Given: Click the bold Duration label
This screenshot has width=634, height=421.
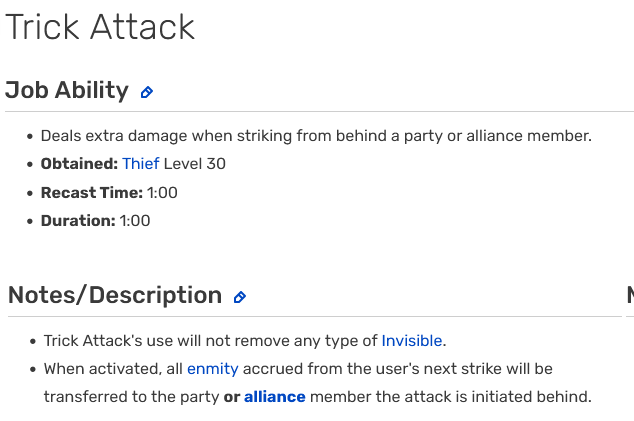Looking at the screenshot, I should pyautogui.click(x=78, y=220).
